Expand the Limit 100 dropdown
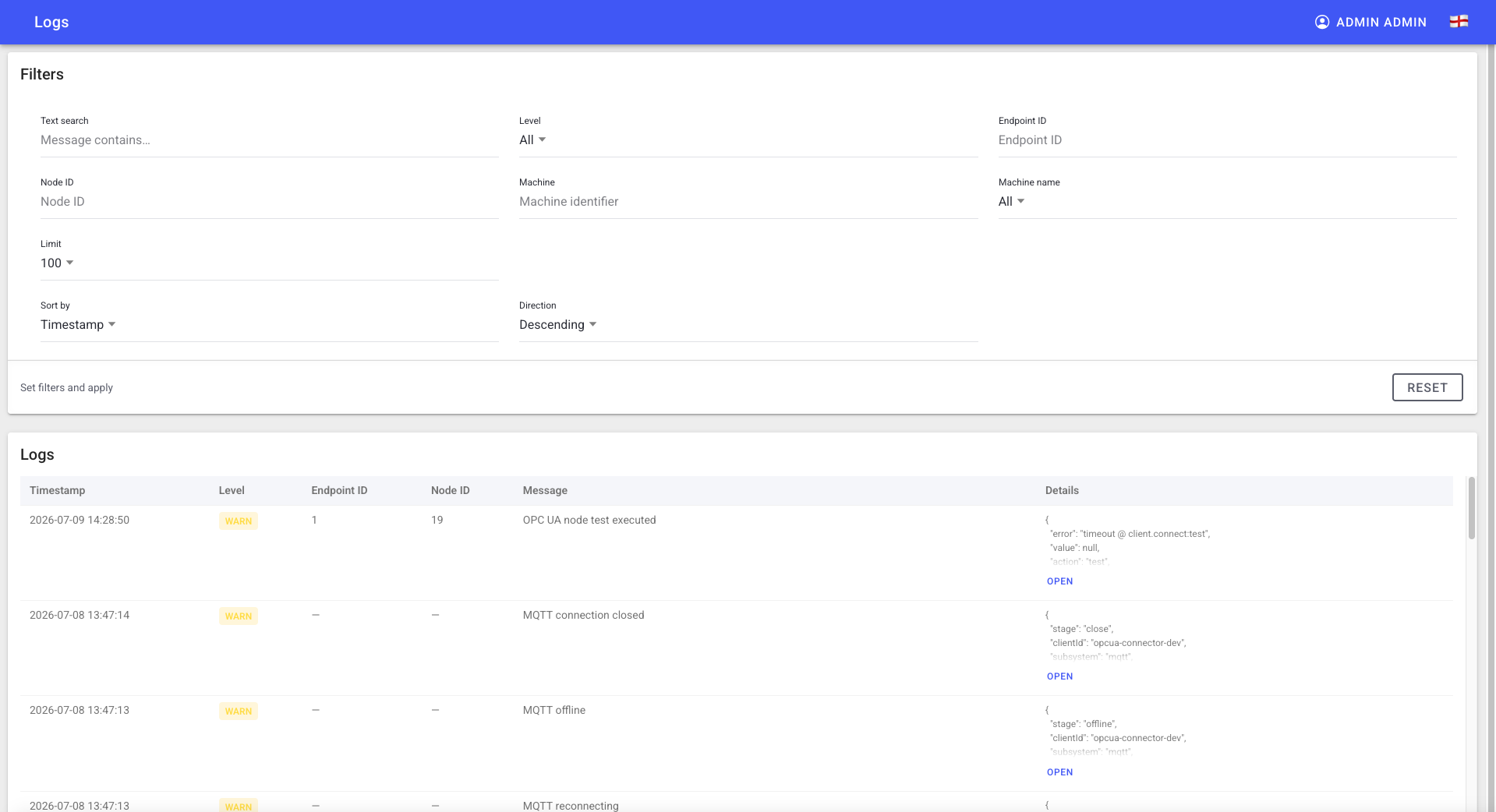1496x812 pixels. pyautogui.click(x=270, y=263)
